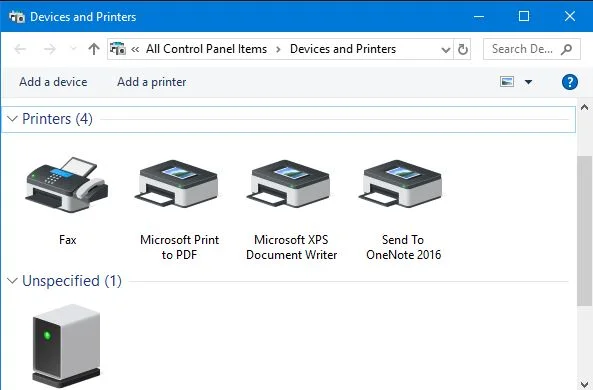The image size is (593, 390).
Task: Go up one folder level arrow
Action: point(94,49)
